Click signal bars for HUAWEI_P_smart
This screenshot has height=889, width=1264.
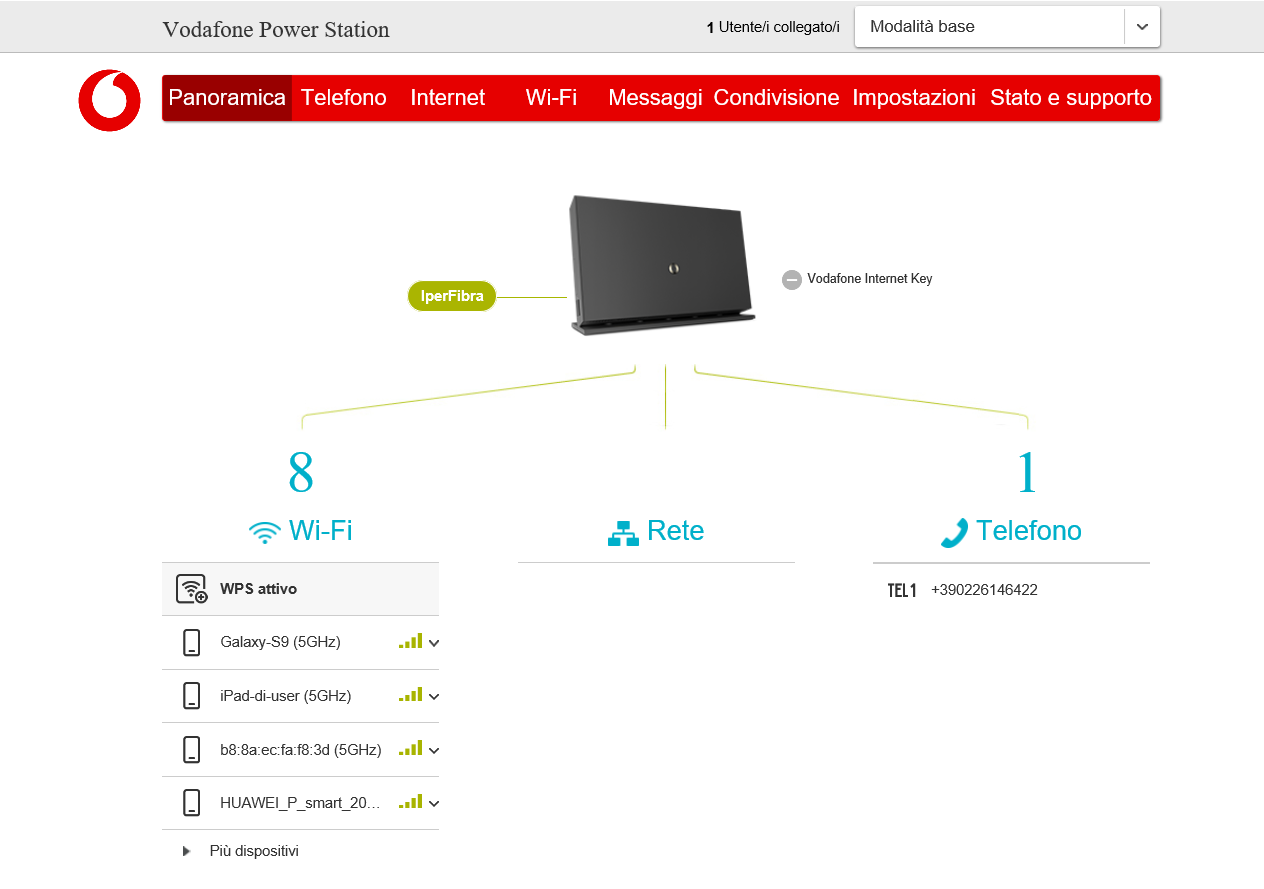tap(411, 801)
